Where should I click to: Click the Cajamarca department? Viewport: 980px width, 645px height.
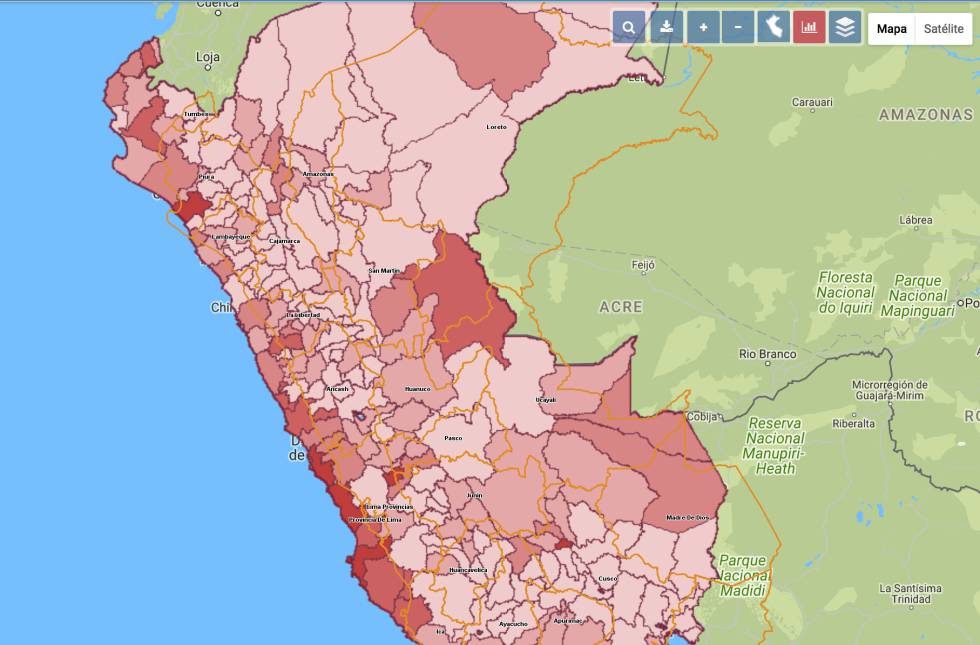(x=286, y=243)
